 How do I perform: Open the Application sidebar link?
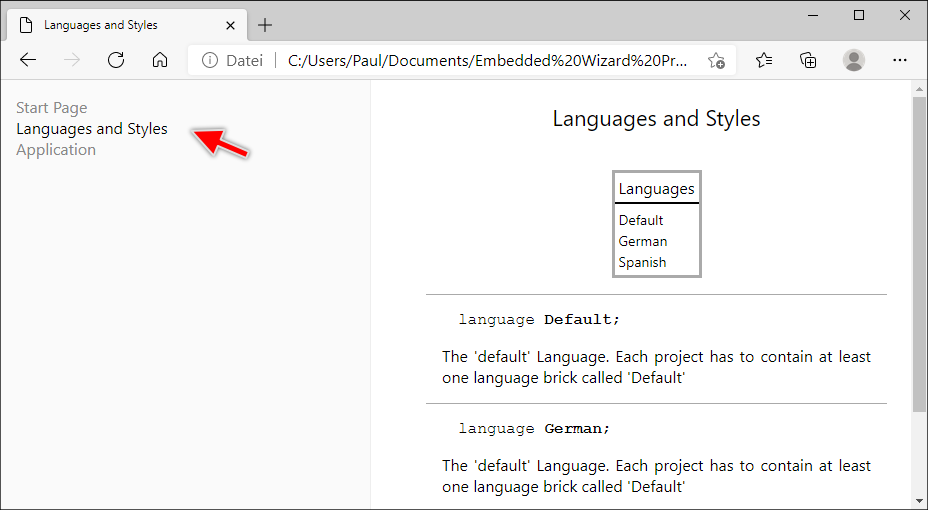pos(56,150)
